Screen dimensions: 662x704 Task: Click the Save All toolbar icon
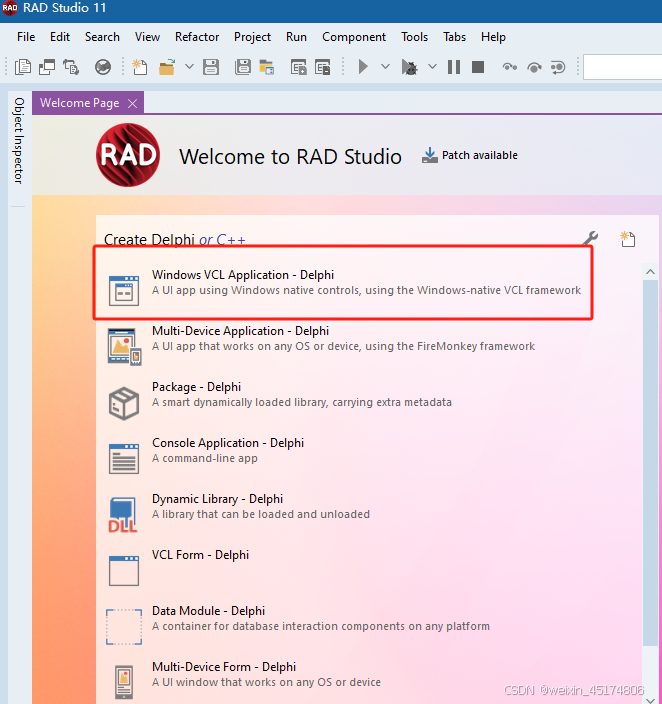coord(243,67)
